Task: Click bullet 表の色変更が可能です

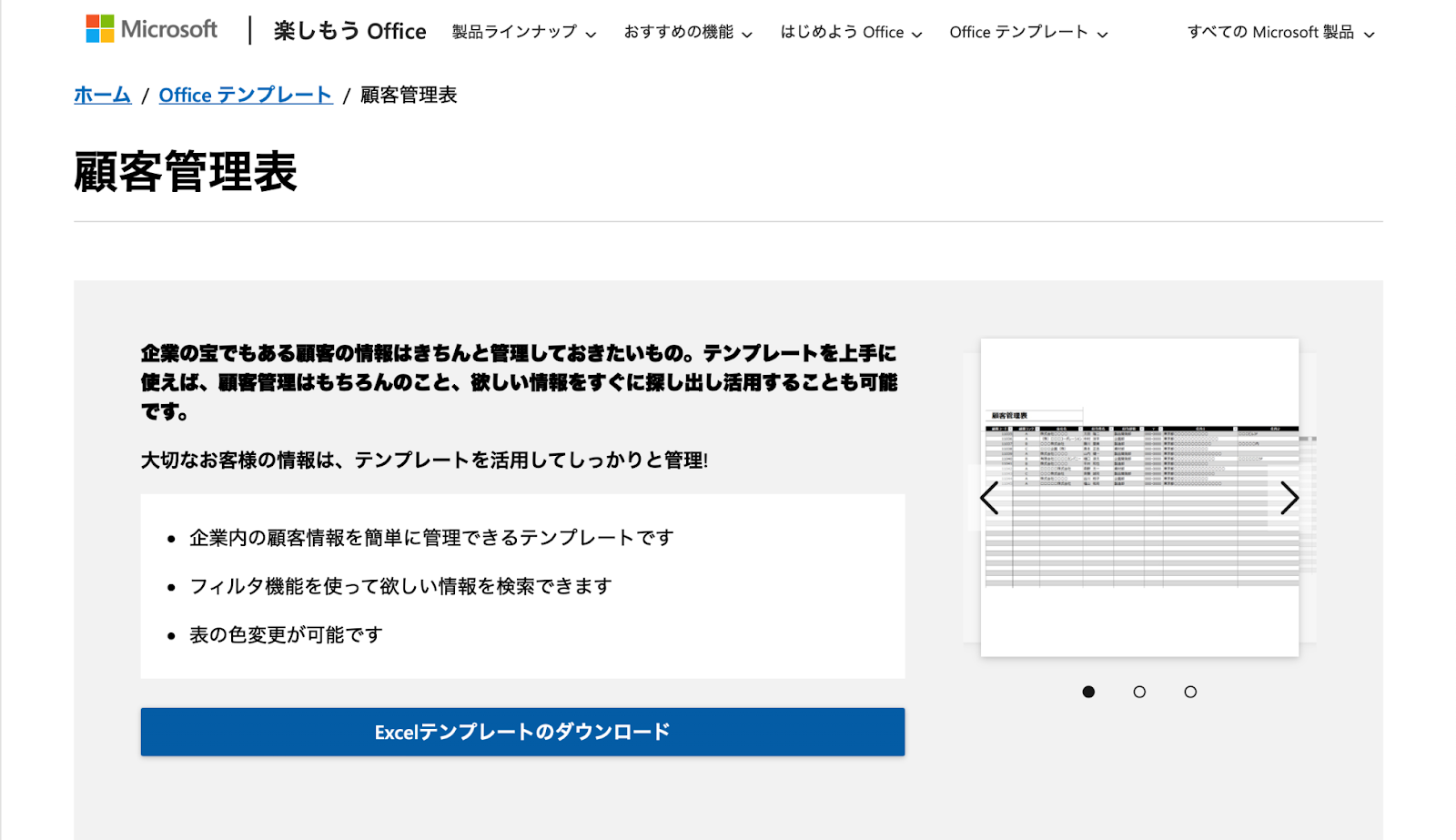Action: tap(286, 634)
